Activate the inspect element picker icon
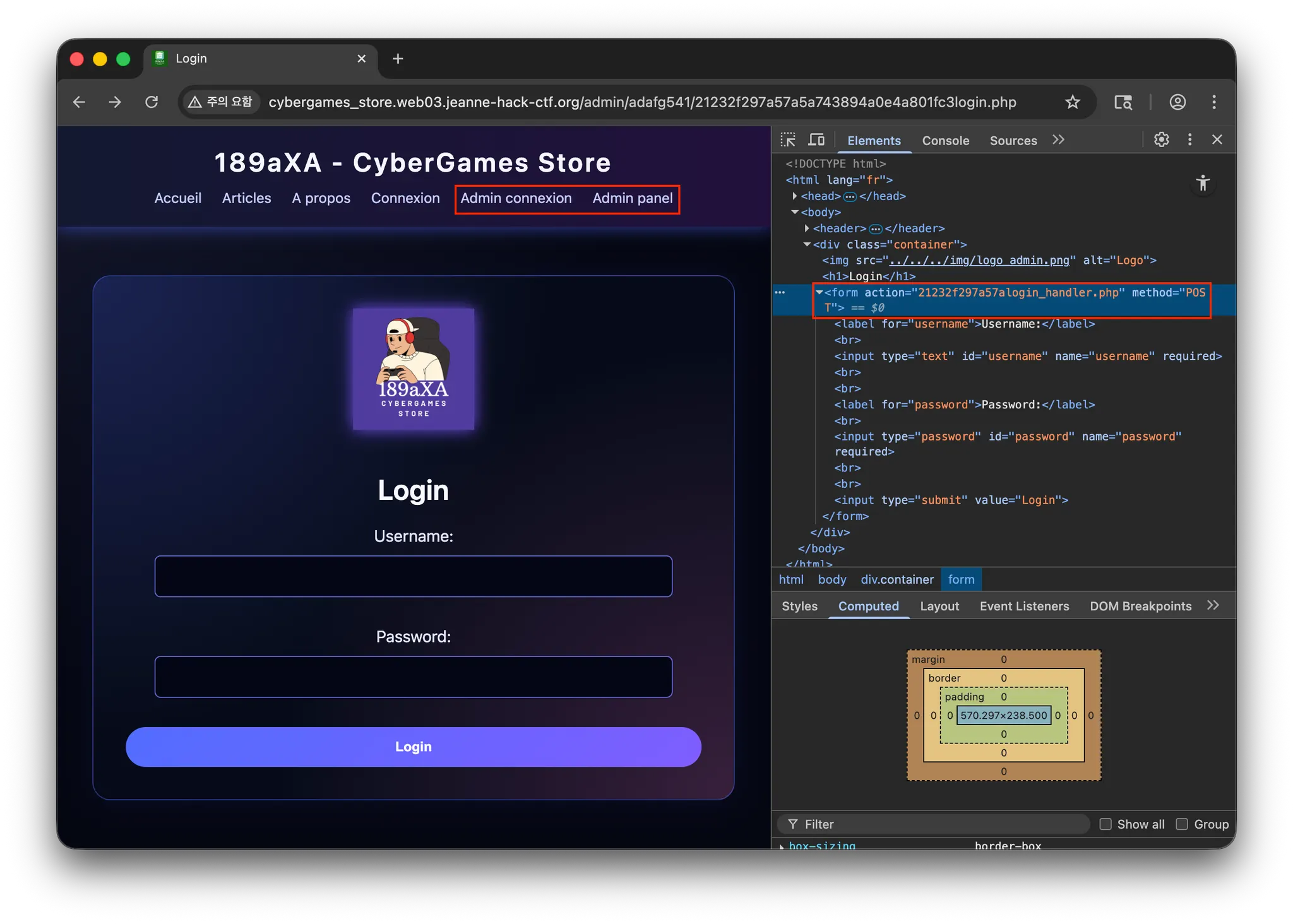Screen dimensions: 1293x924 coord(788,139)
